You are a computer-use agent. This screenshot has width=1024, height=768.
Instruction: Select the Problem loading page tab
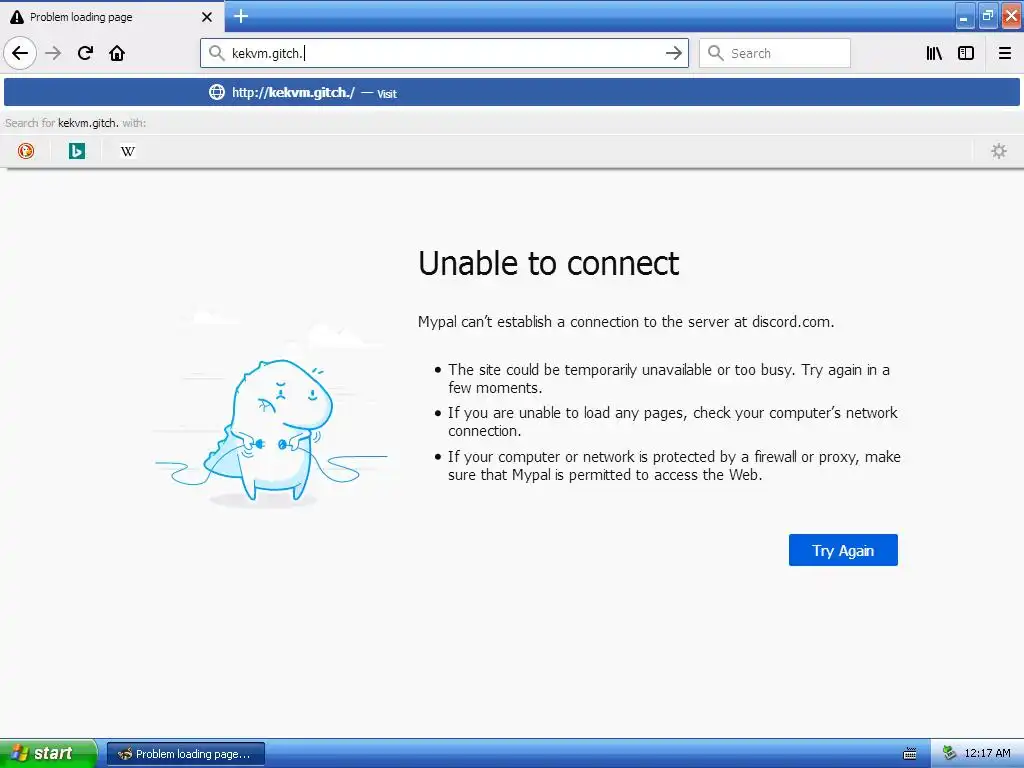pos(112,16)
